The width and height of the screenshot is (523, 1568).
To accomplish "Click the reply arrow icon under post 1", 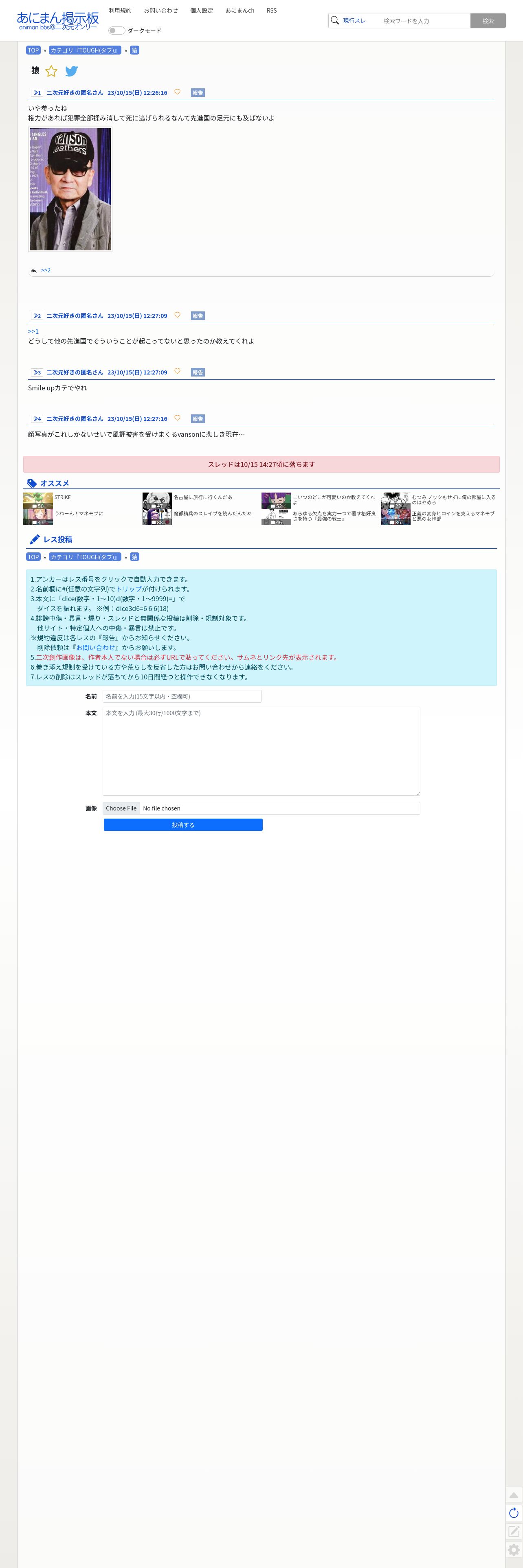I will 33,270.
